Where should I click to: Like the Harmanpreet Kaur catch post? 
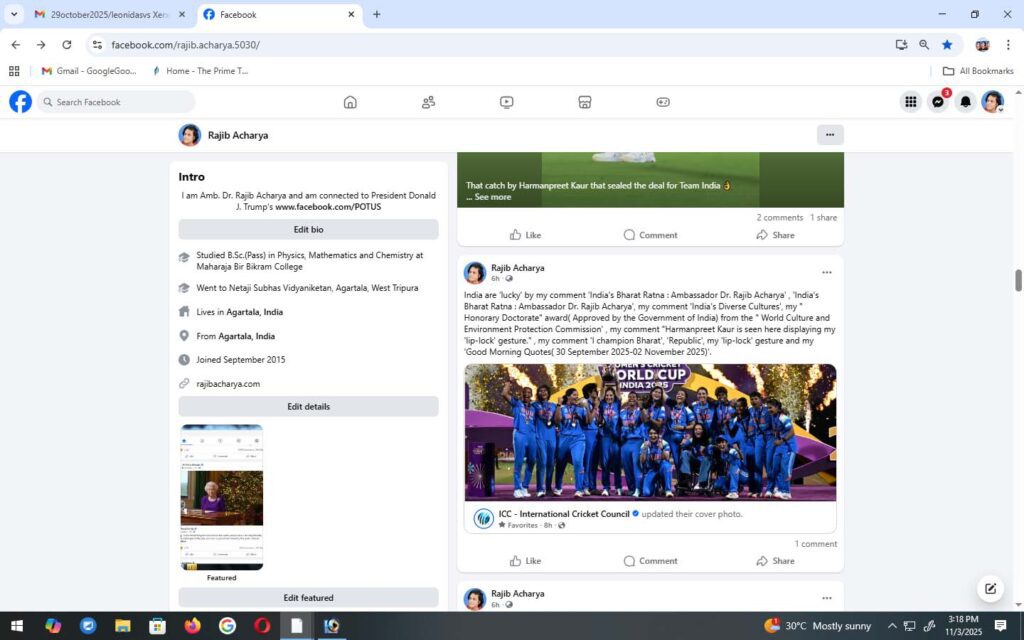[525, 235]
